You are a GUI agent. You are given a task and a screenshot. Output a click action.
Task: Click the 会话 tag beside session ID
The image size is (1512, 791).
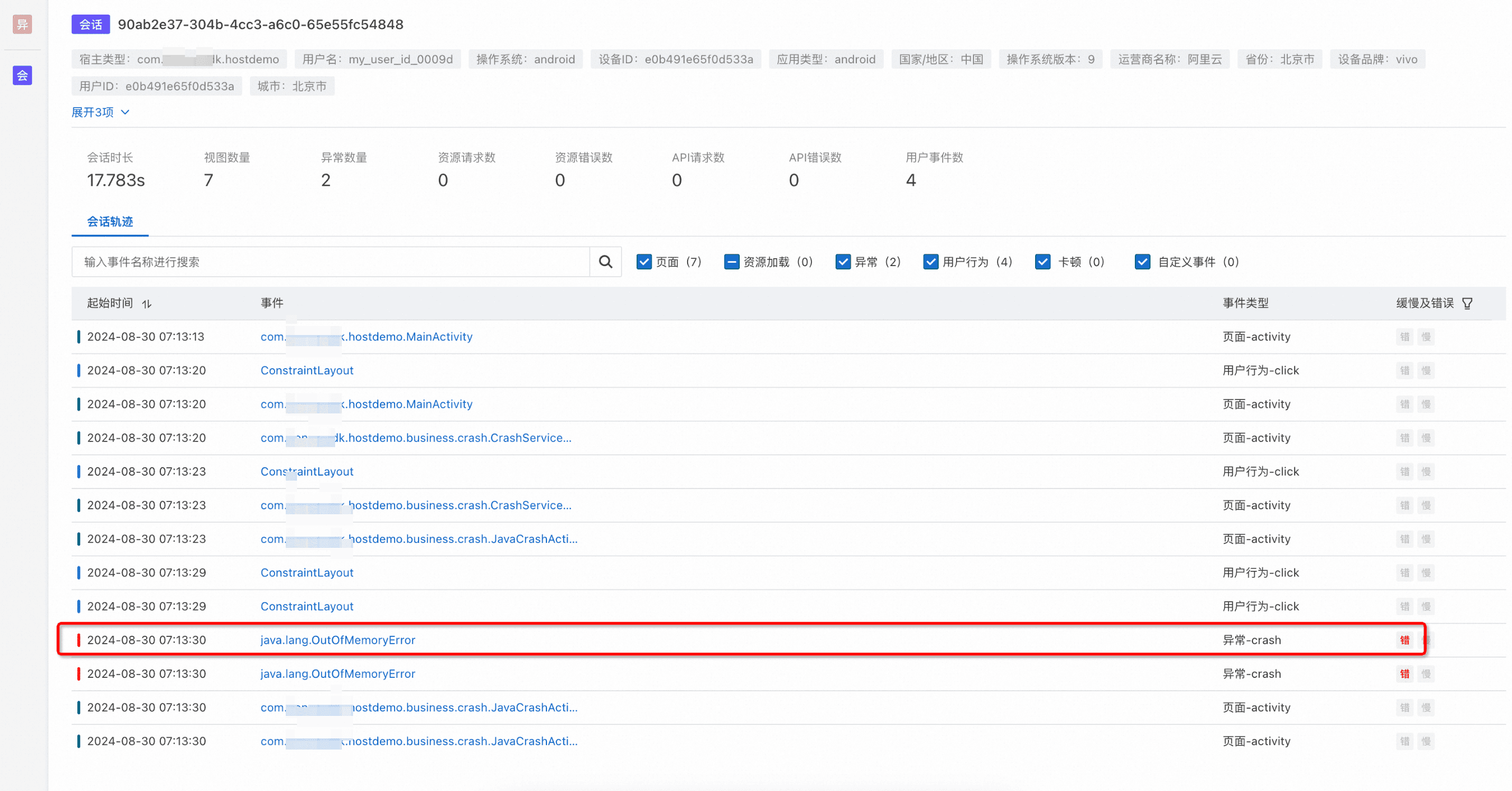click(x=90, y=25)
